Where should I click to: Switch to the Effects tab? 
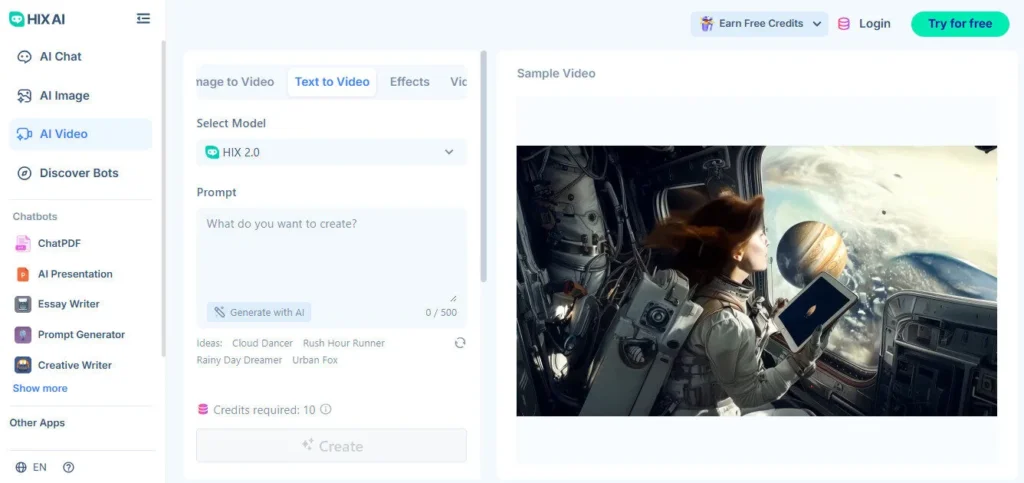click(409, 82)
